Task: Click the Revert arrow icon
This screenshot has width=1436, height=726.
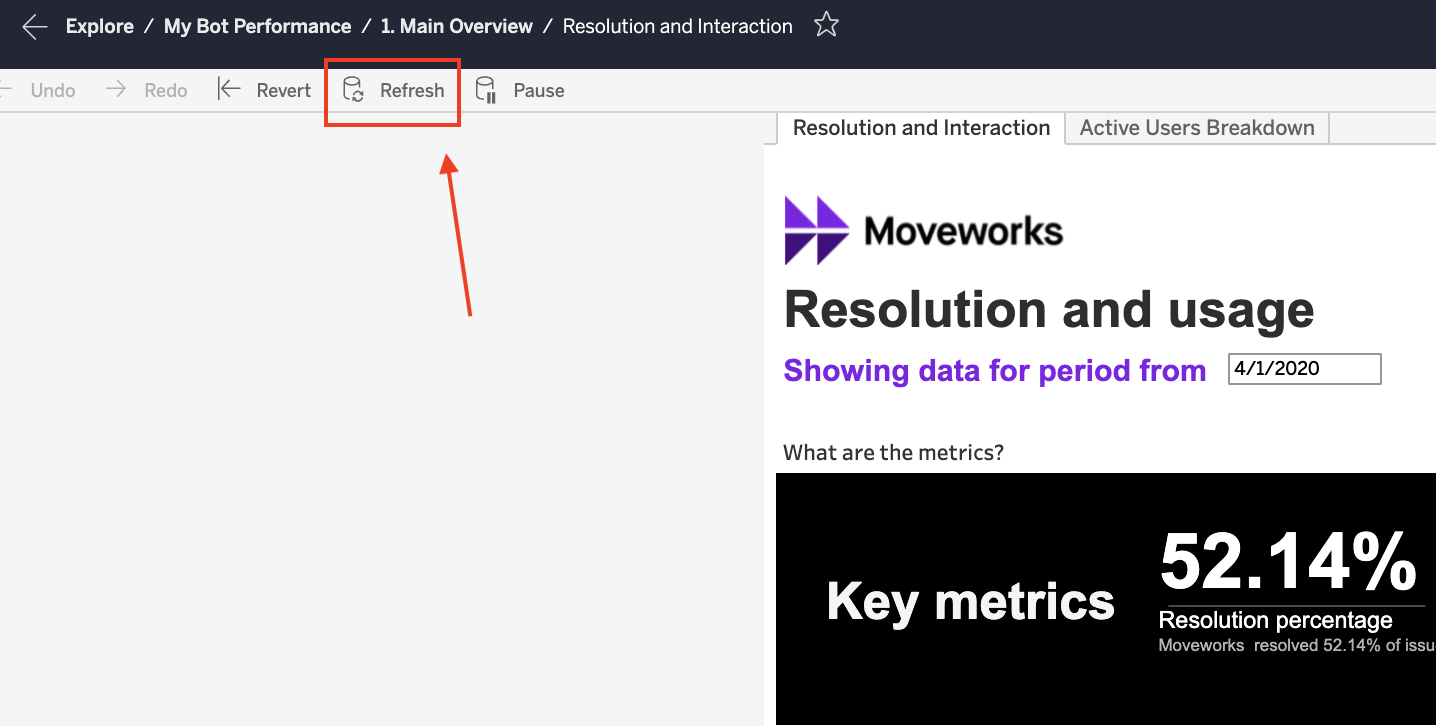Action: (x=229, y=90)
